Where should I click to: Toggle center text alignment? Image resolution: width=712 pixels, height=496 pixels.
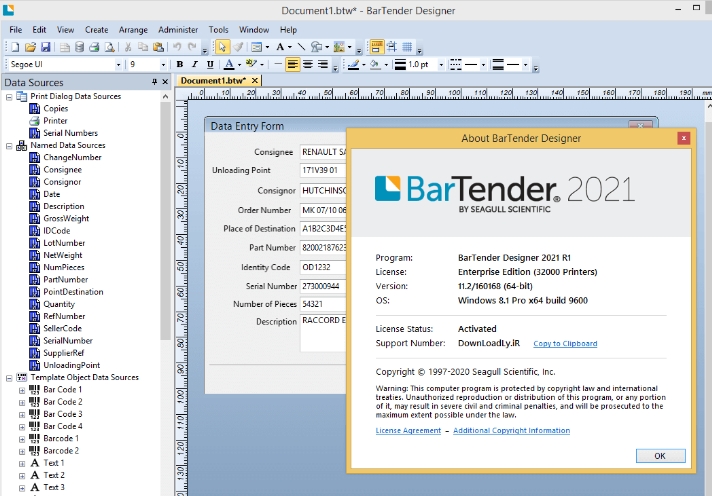click(x=308, y=64)
